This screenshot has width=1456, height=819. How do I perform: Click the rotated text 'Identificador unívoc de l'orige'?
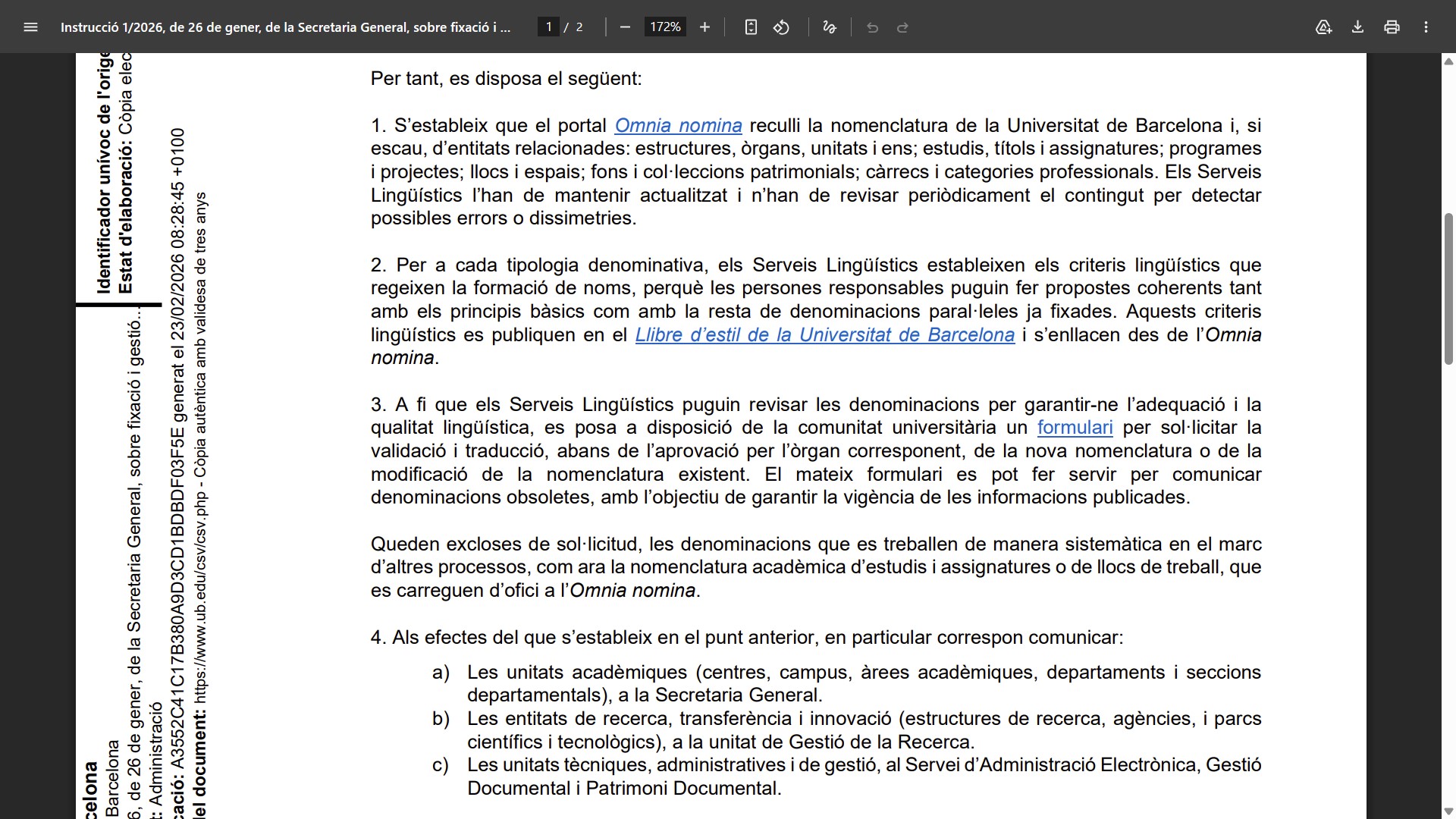point(103,174)
